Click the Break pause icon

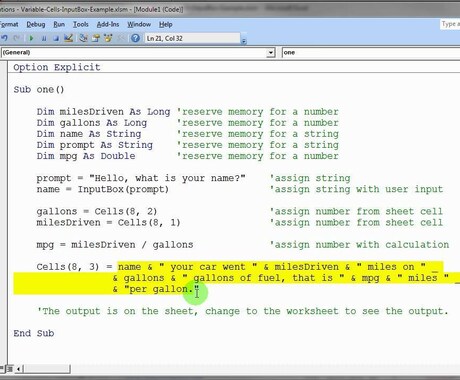pos(44,38)
